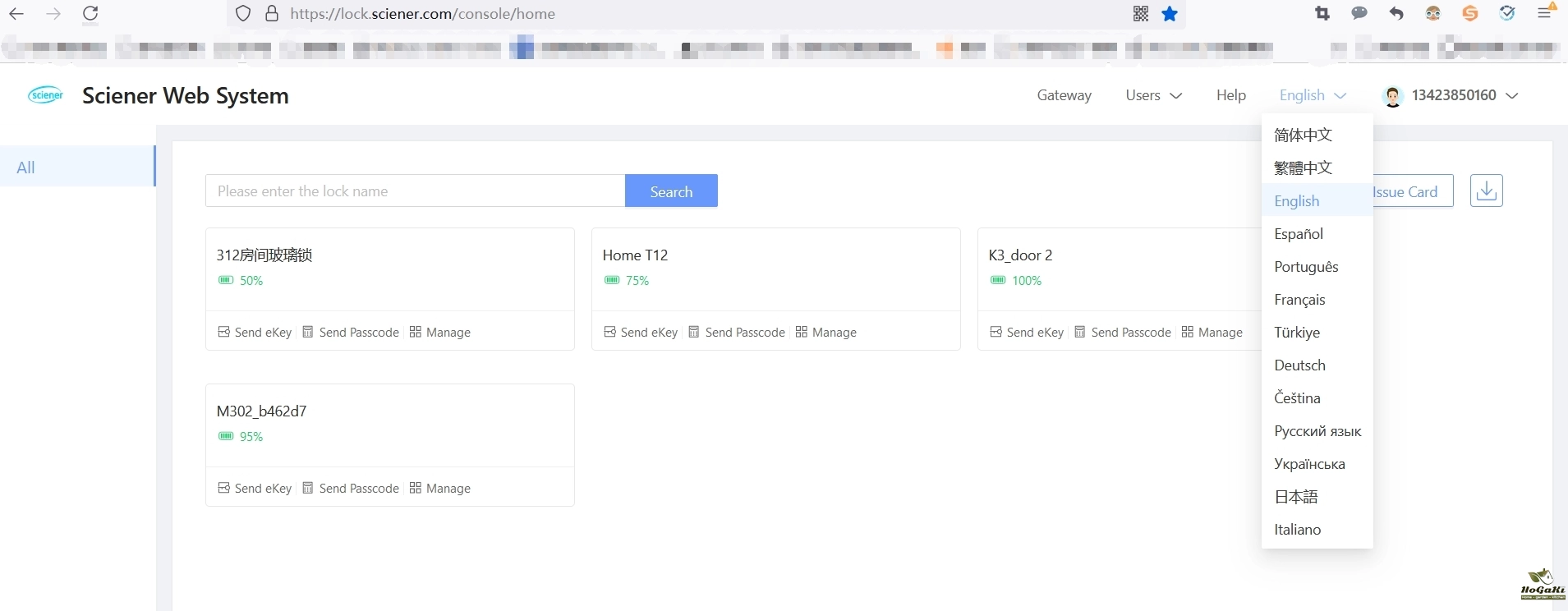Click the Sciener logo
Screen dimensions: 1568x611
pos(46,95)
